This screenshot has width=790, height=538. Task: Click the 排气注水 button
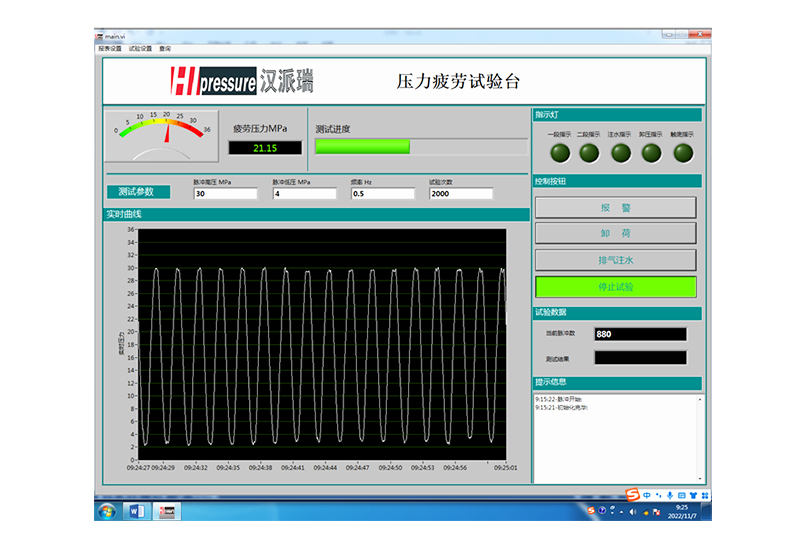(616, 260)
